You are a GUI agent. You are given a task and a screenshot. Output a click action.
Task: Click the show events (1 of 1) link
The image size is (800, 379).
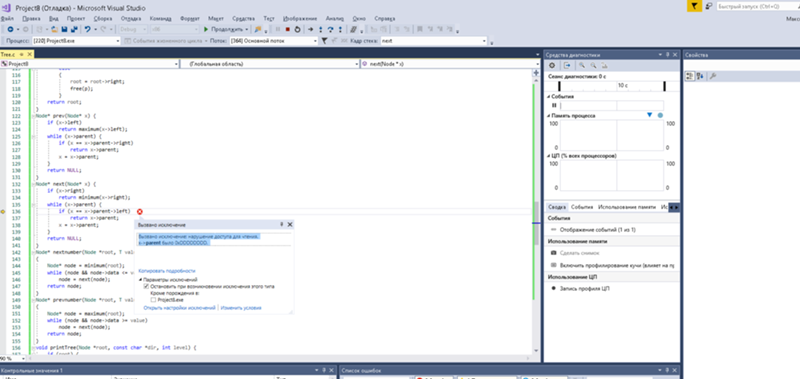coord(597,230)
